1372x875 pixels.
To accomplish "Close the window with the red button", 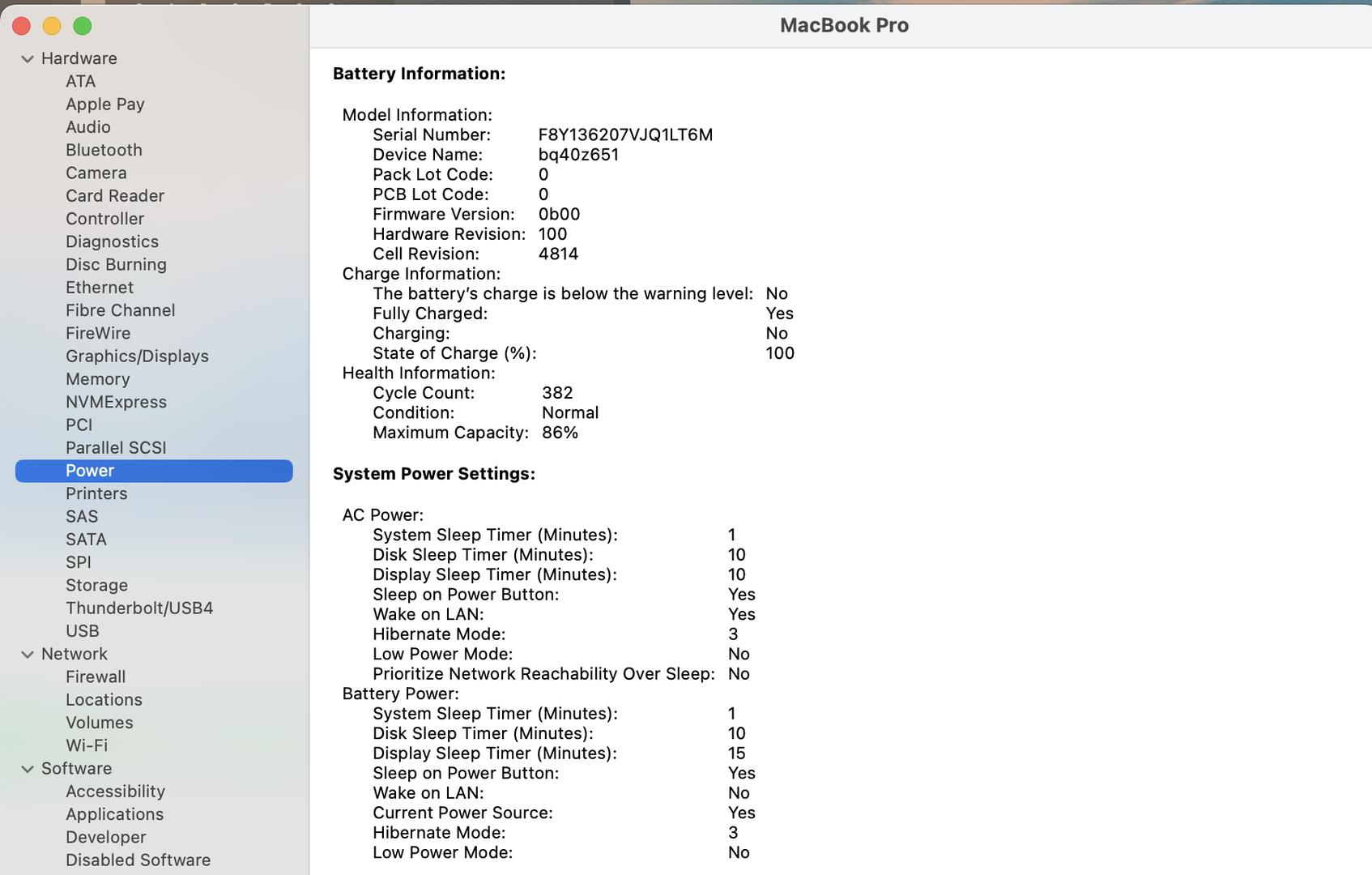I will (21, 26).
